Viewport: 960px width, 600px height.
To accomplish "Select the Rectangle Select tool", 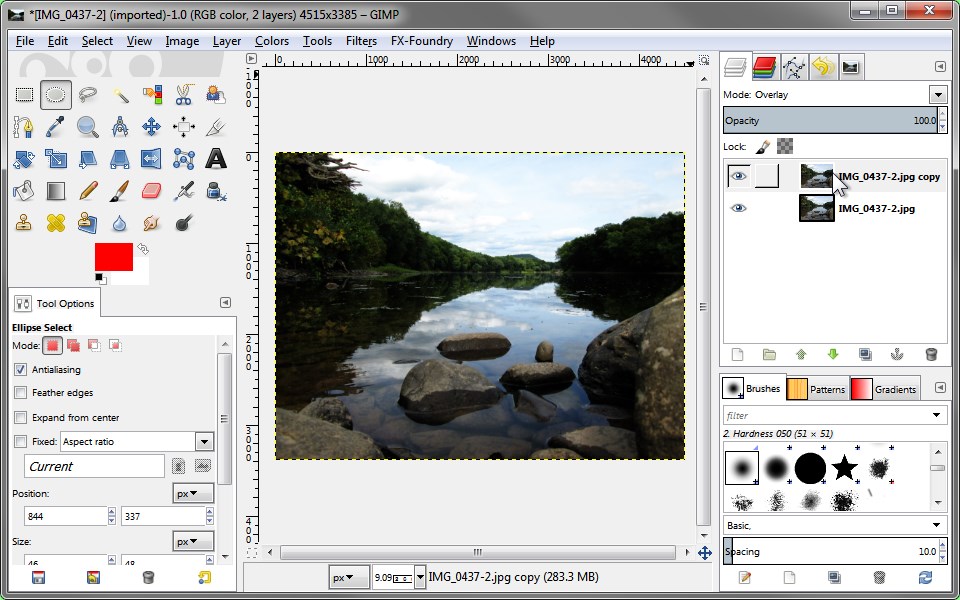I will point(24,95).
